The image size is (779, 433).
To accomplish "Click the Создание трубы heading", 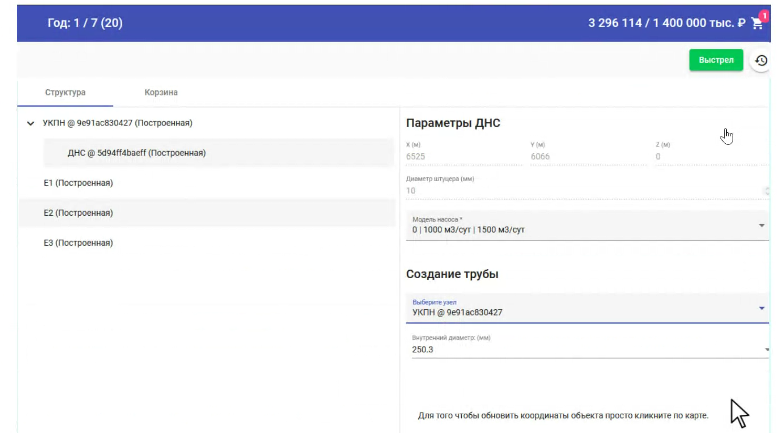I will (452, 274).
